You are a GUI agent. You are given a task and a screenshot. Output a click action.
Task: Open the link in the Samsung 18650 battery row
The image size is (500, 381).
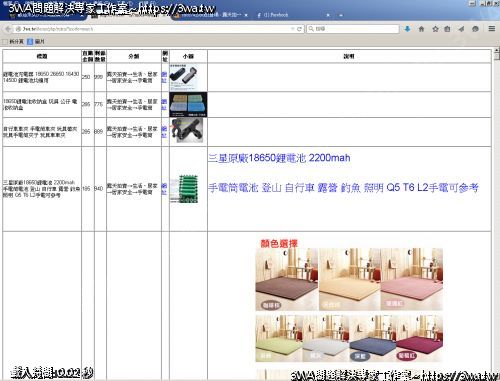[164, 189]
